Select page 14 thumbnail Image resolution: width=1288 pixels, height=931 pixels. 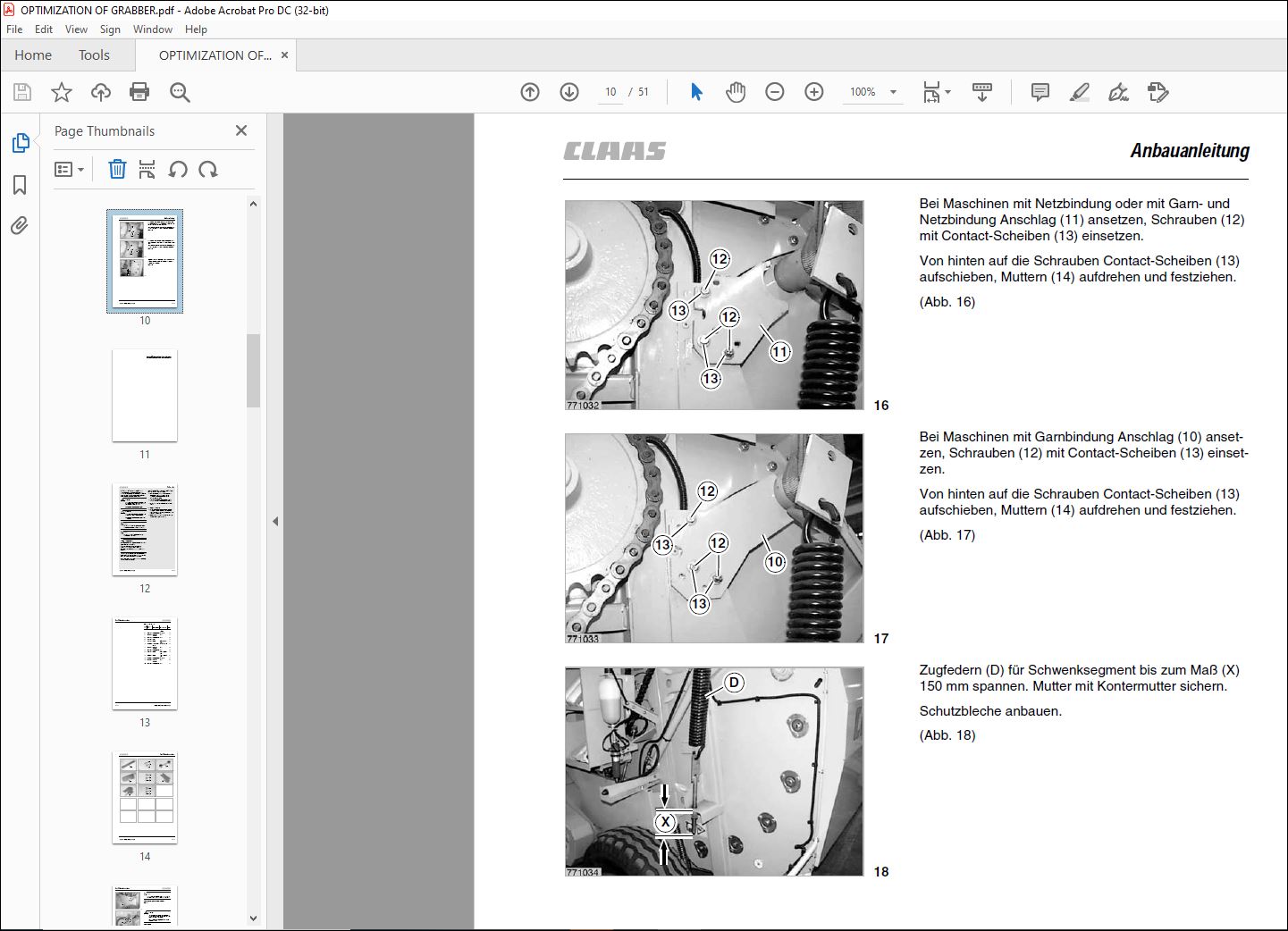[145, 798]
